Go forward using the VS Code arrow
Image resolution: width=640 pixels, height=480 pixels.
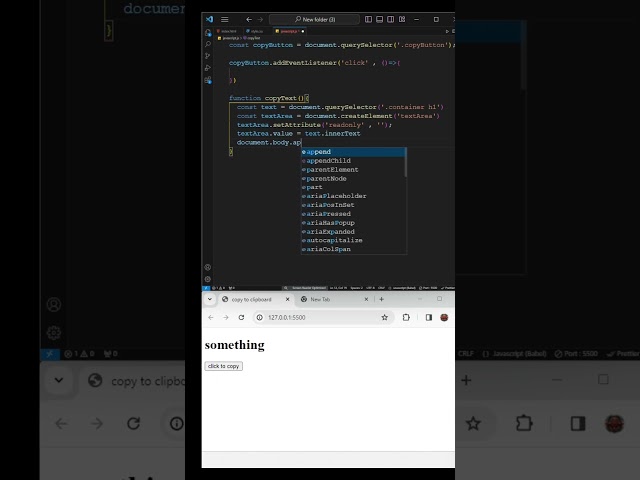(260, 19)
